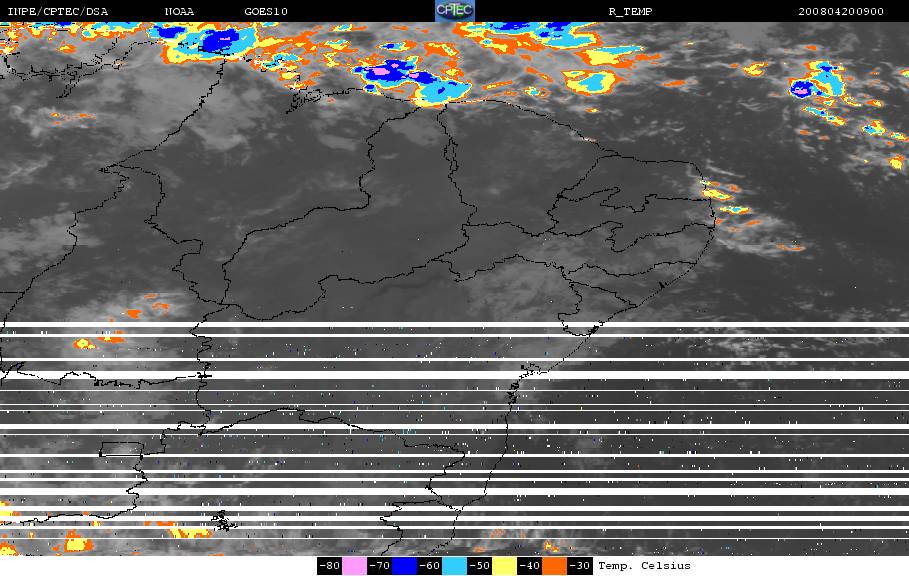Click the GOES10 satellite label
This screenshot has height=576, width=909.
pyautogui.click(x=266, y=12)
